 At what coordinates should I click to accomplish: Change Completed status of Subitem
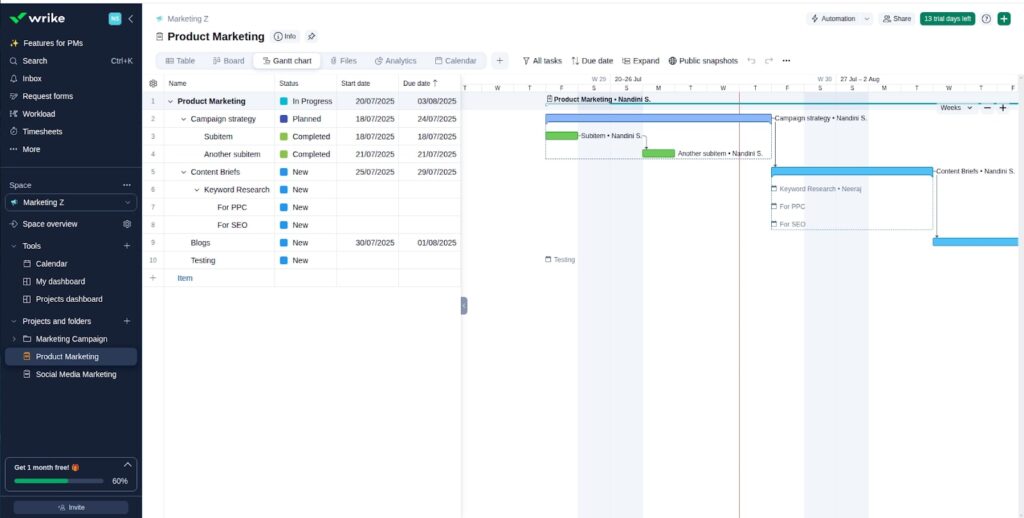pyautogui.click(x=305, y=137)
